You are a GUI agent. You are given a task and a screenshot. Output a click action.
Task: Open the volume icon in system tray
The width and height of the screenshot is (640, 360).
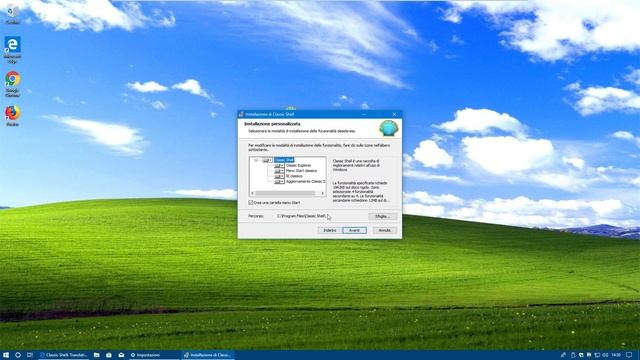605,355
